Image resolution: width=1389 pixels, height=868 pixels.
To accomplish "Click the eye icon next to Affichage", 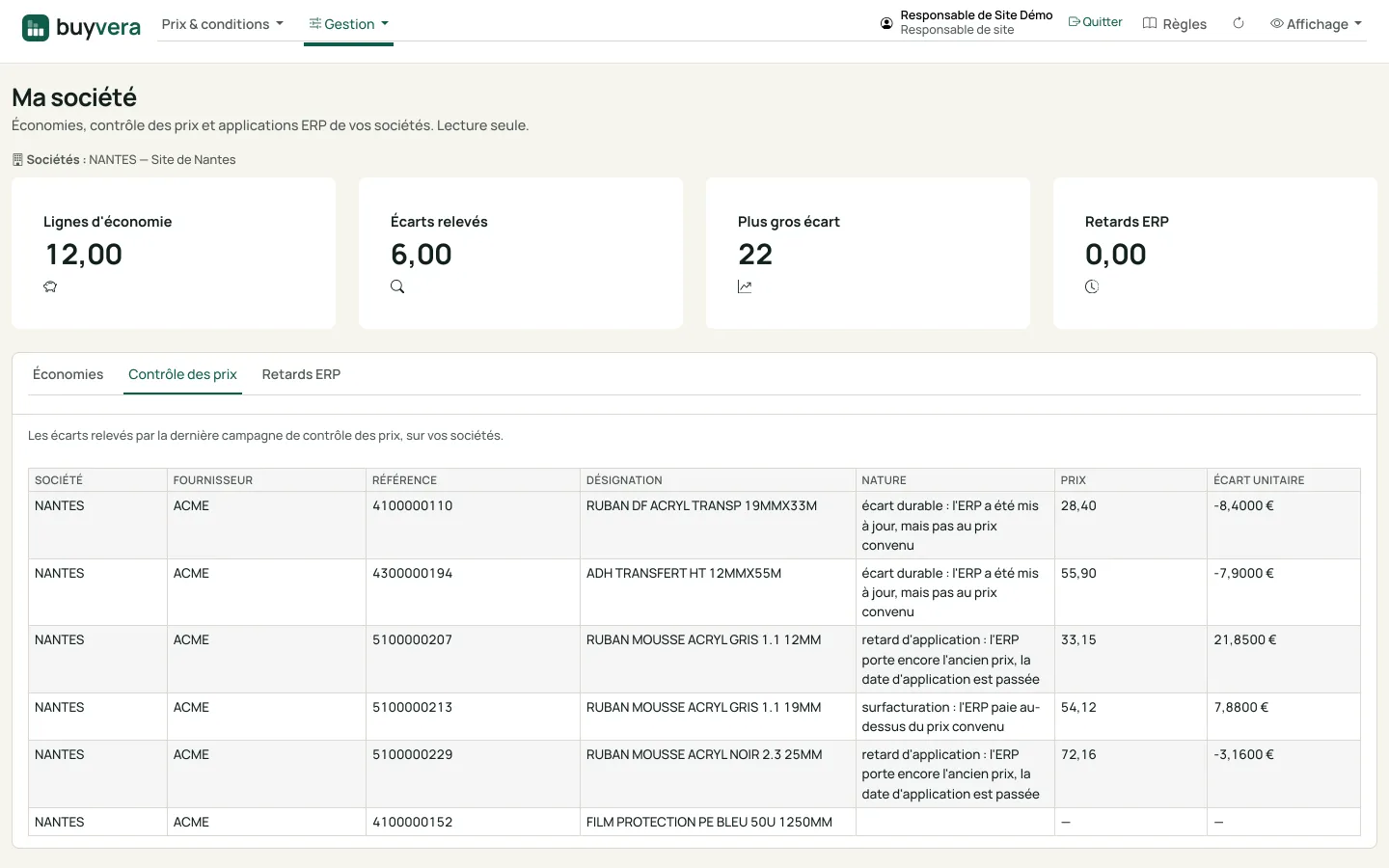I will [x=1277, y=23].
